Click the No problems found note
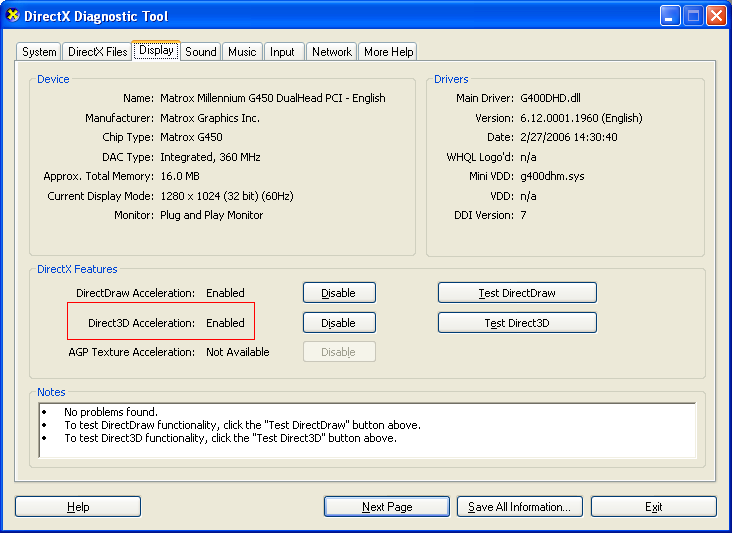 [111, 412]
